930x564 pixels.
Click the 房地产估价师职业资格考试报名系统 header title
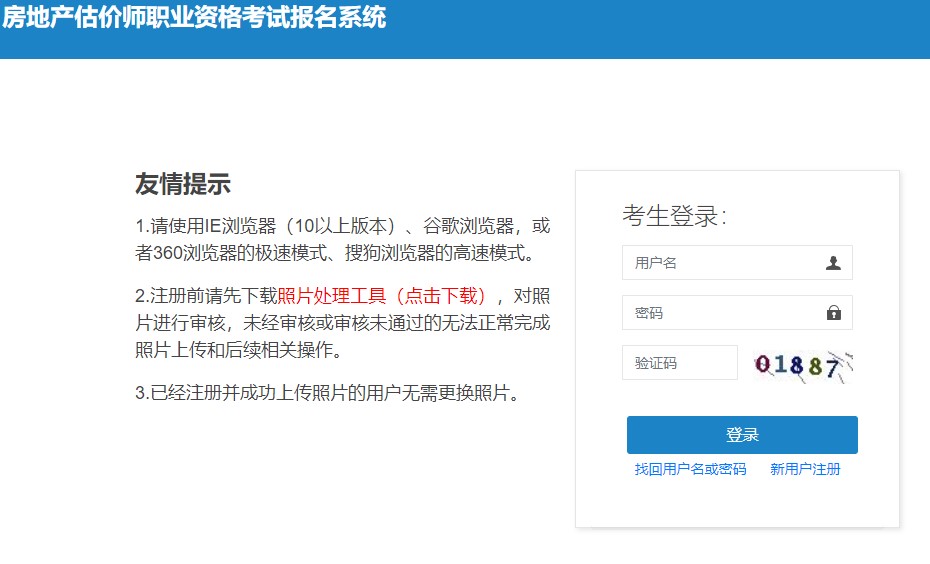click(x=194, y=18)
